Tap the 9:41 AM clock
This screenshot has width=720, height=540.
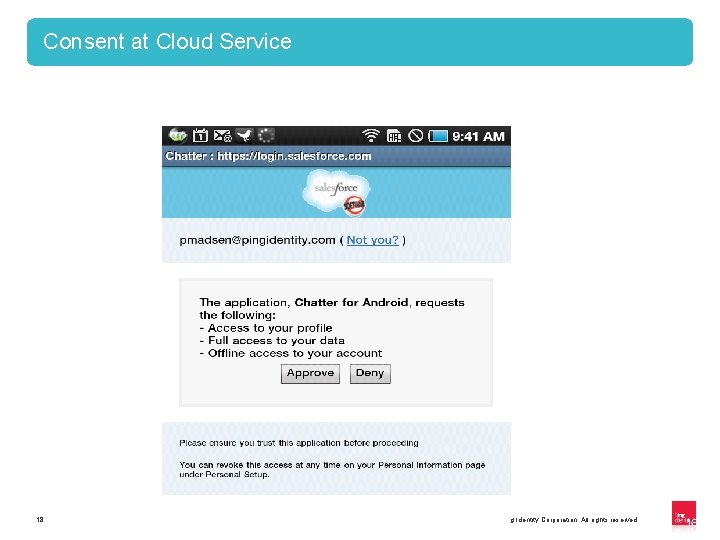pyautogui.click(x=478, y=136)
